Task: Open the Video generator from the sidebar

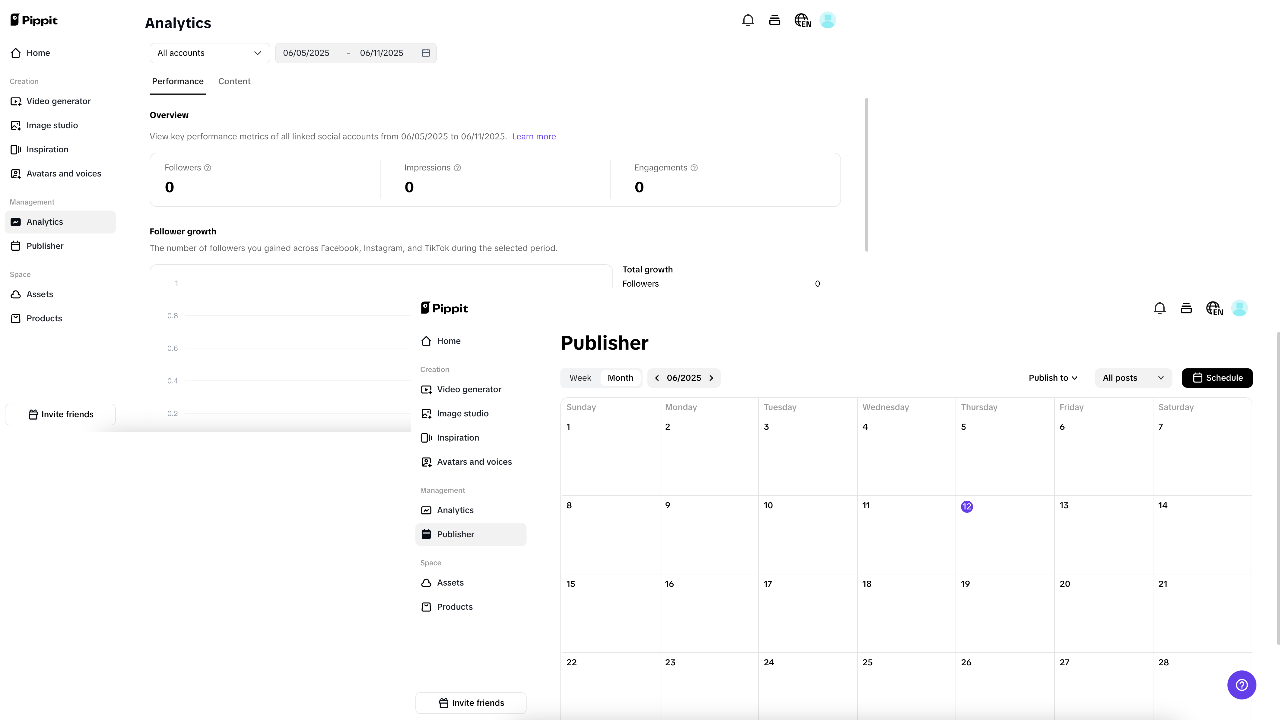Action: [468, 389]
